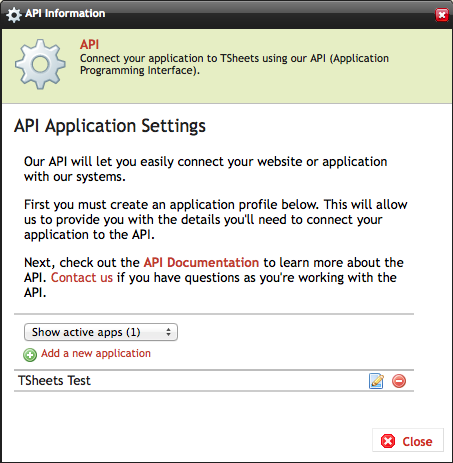453x463 pixels.
Task: Delete the TSheets Test application
Action: (x=399, y=381)
